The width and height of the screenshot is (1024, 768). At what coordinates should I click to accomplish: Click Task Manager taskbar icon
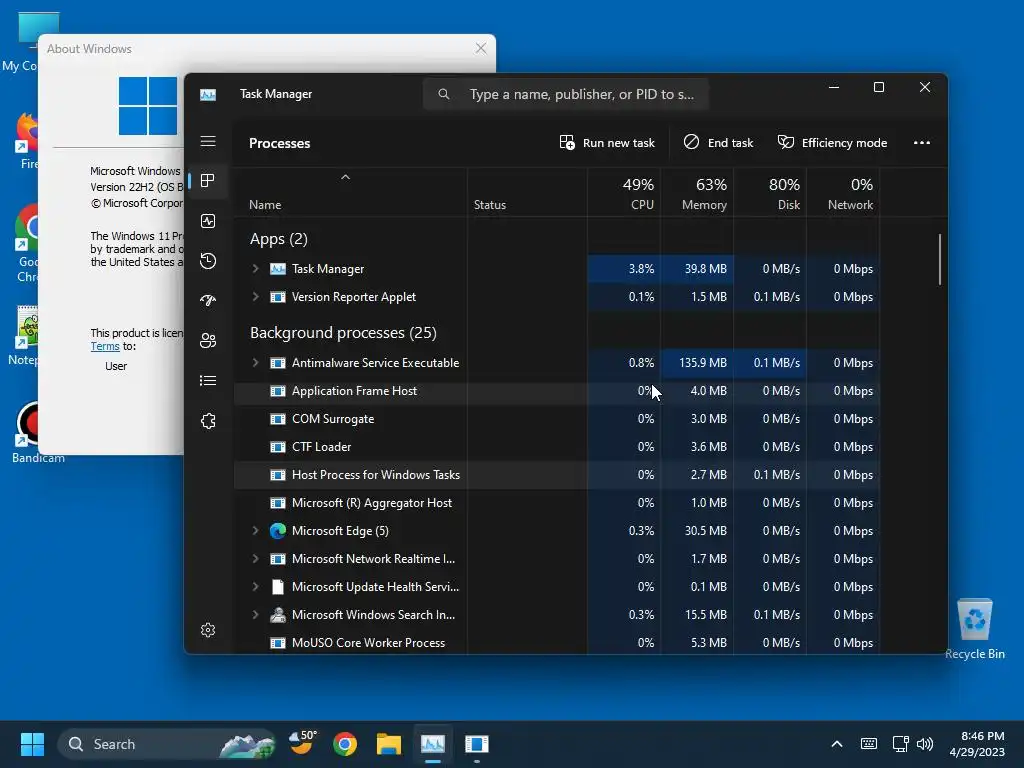[432, 744]
